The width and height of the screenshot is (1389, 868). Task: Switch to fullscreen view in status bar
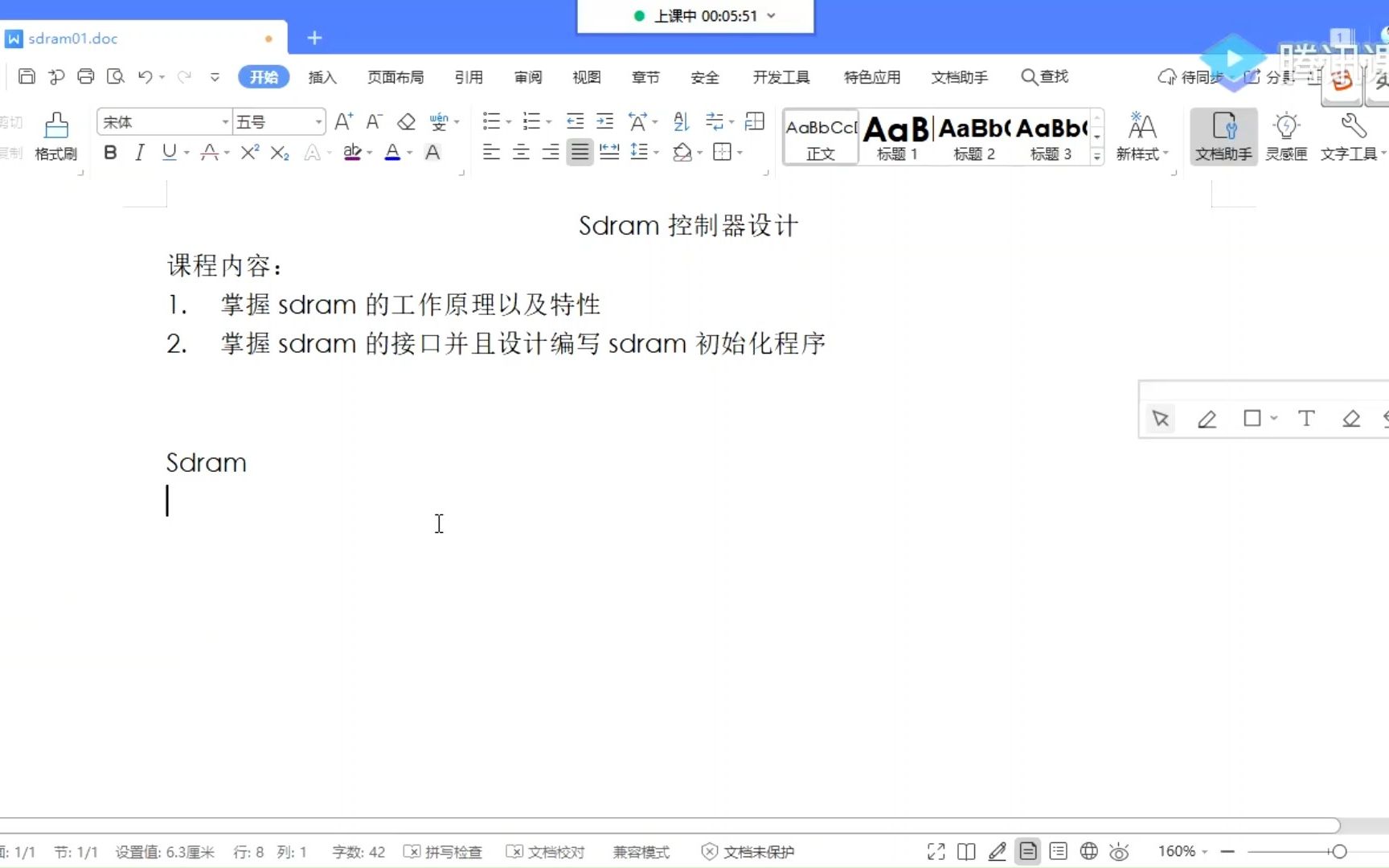(x=936, y=851)
